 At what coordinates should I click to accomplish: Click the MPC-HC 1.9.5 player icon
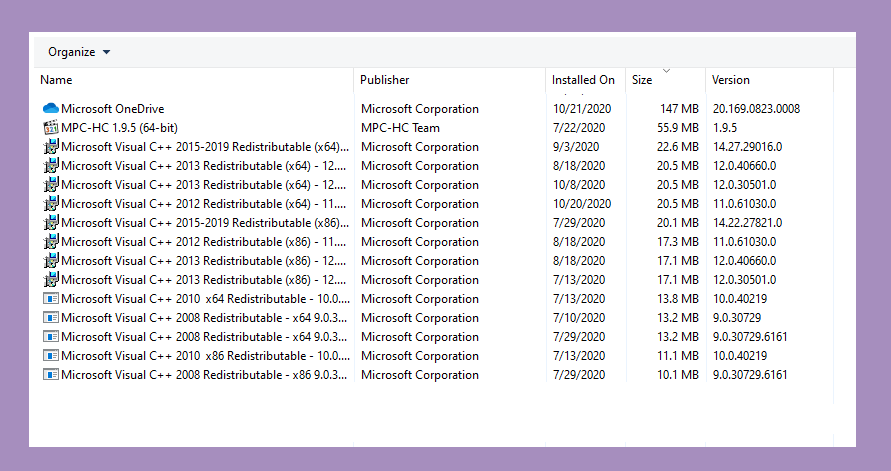coord(51,128)
